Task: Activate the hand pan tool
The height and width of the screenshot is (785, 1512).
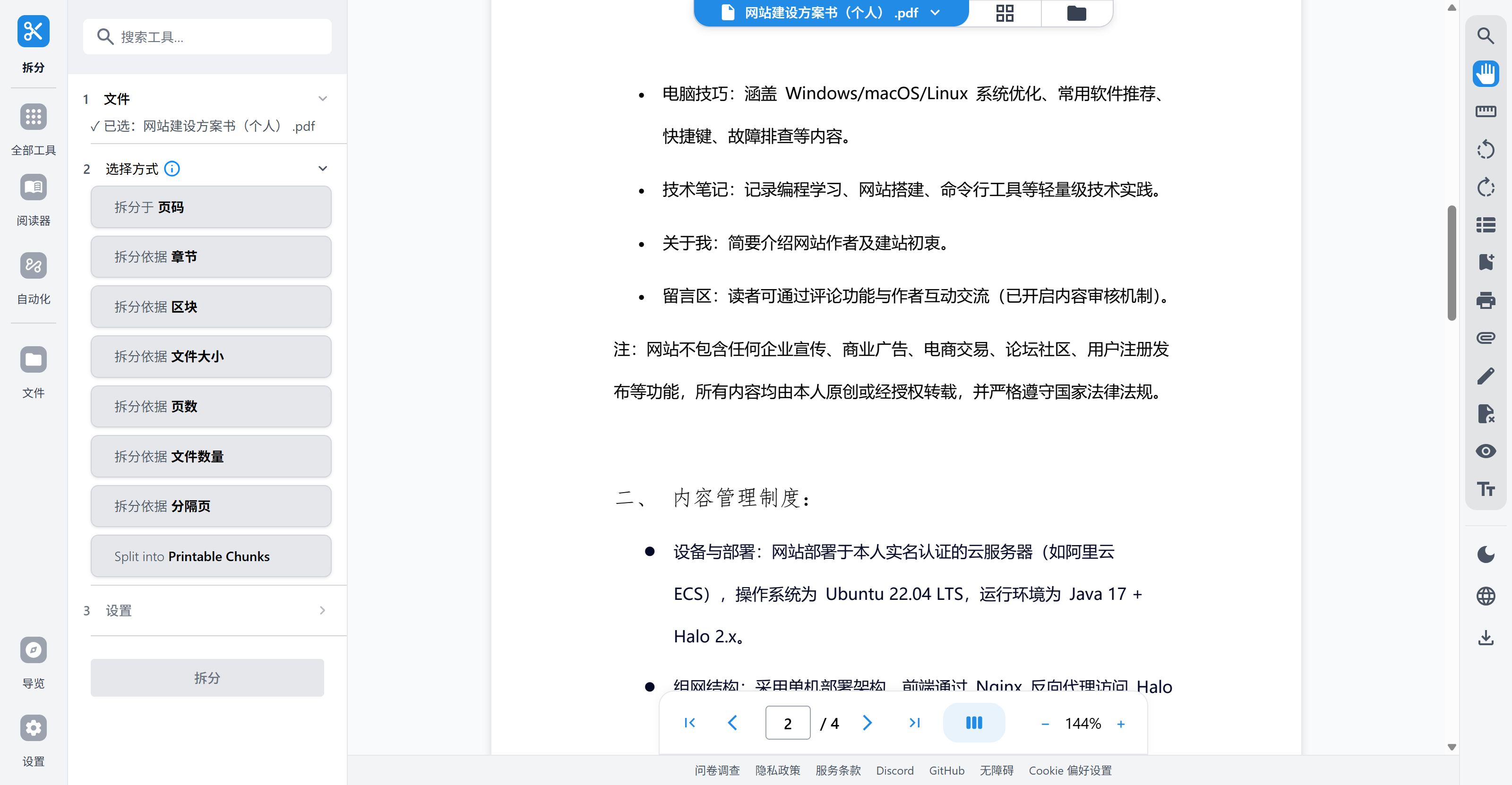Action: (x=1485, y=74)
